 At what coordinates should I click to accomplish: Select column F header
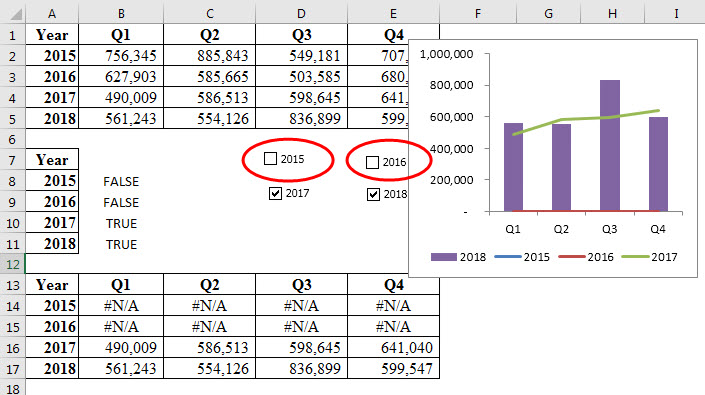click(477, 14)
